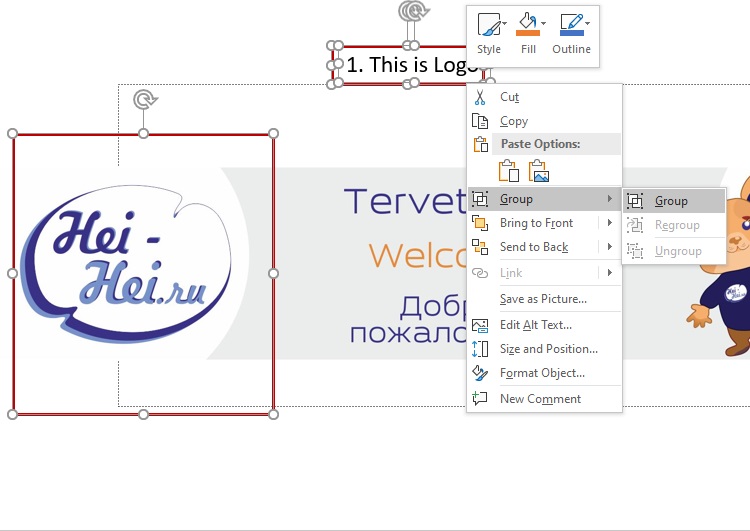This screenshot has width=750, height=531.
Task: Click the rotation handle above the logo
Action: [x=144, y=100]
